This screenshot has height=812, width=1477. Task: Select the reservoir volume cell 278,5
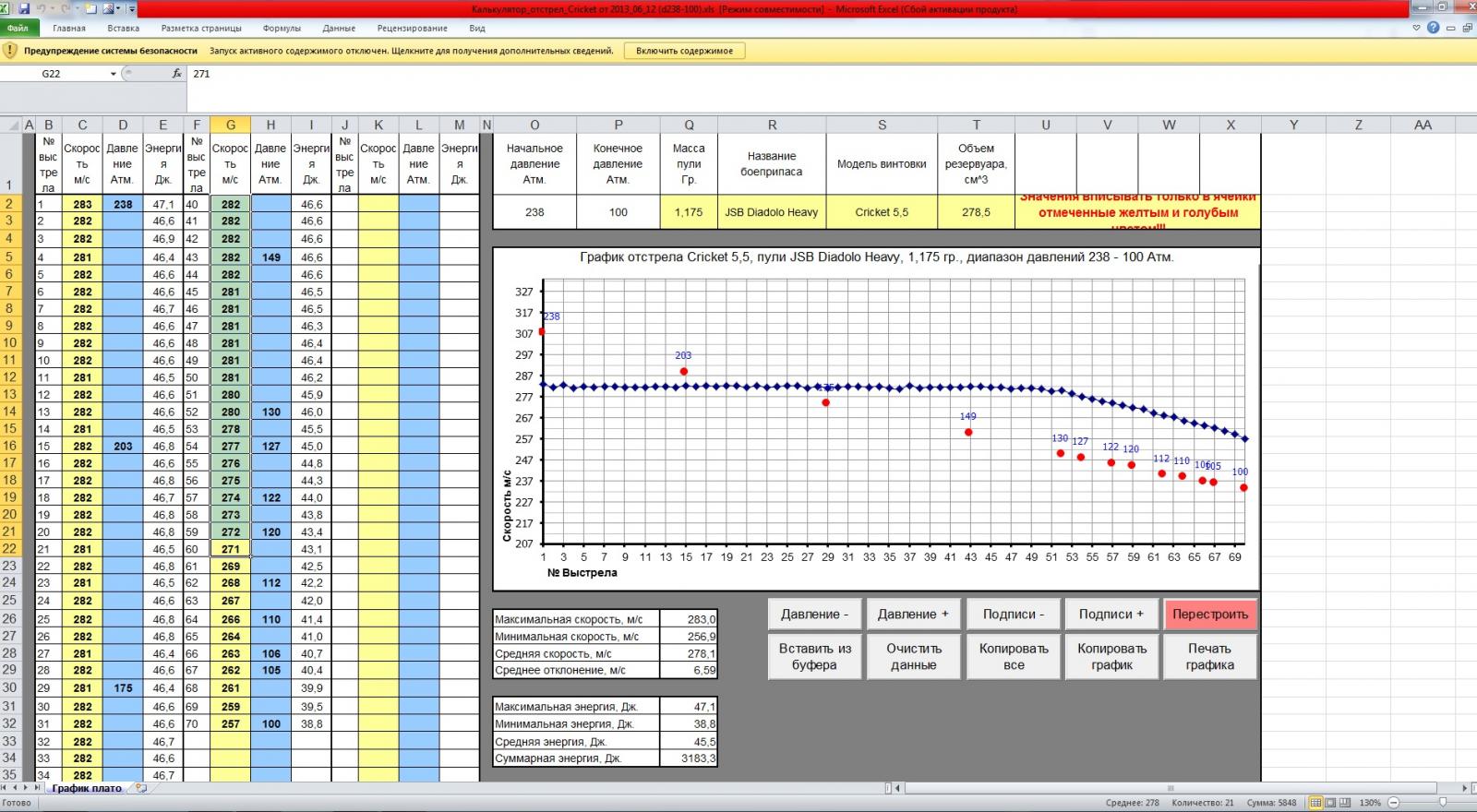tap(976, 211)
